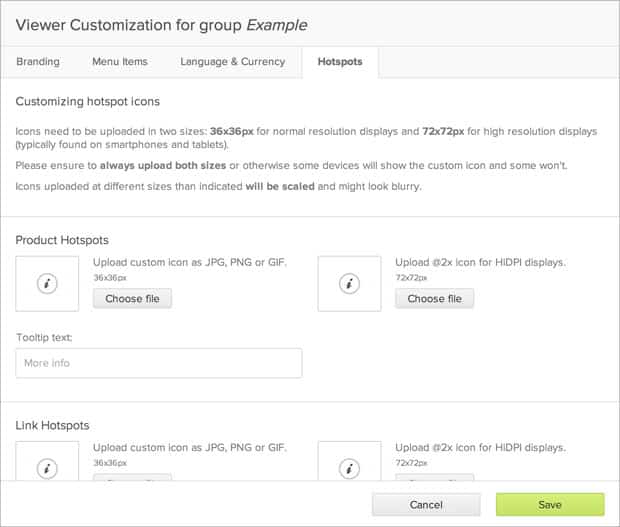Open the Branding tab
Screen dimensions: 620x527
point(38,62)
